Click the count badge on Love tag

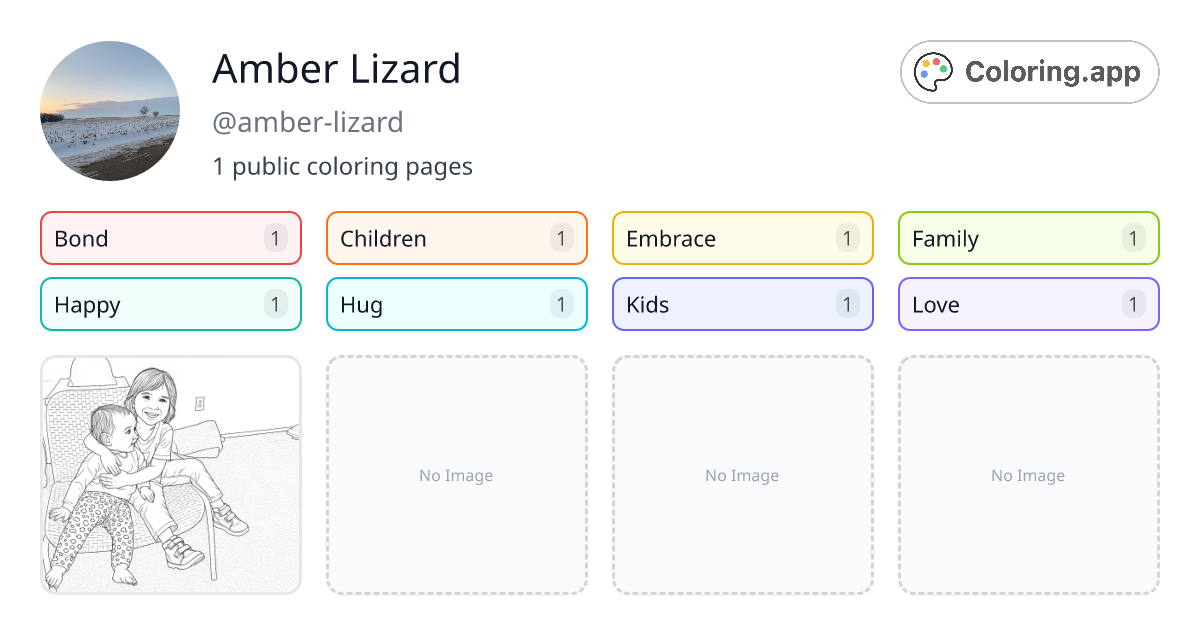(x=1133, y=304)
